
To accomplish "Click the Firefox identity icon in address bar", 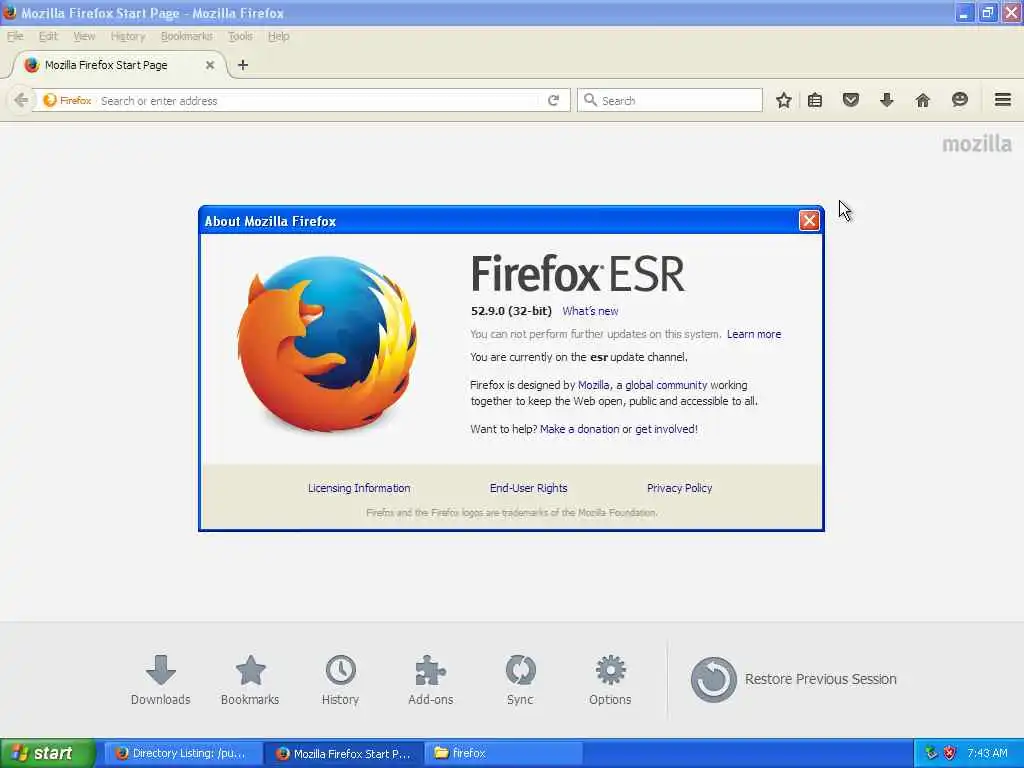I will tap(67, 101).
